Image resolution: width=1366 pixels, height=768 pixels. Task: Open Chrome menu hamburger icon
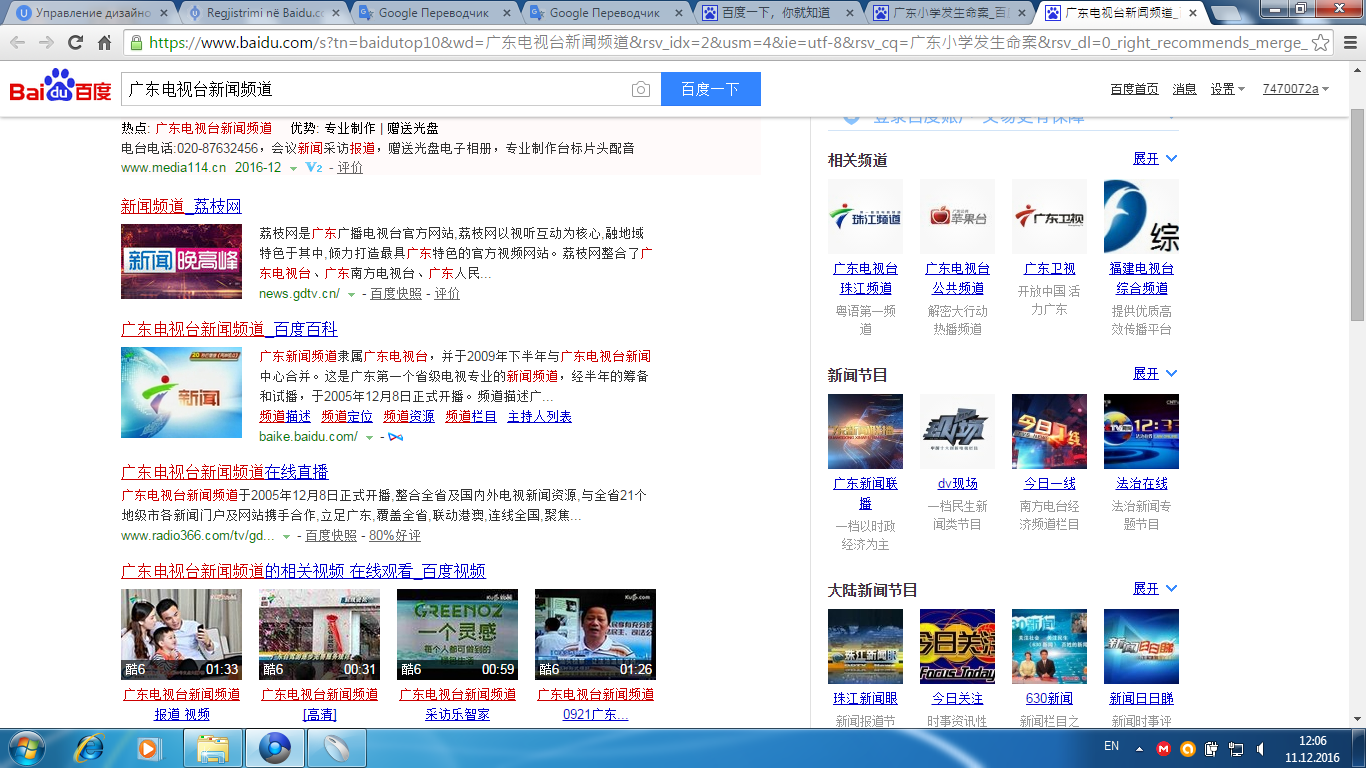click(x=1350, y=43)
